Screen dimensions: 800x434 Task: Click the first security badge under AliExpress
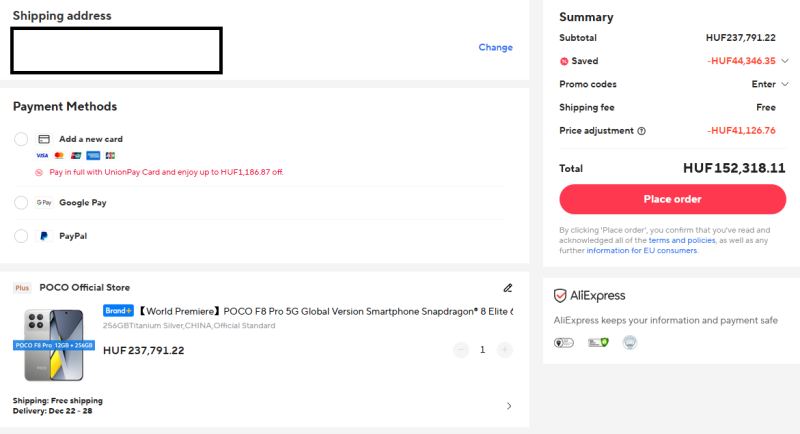point(564,343)
